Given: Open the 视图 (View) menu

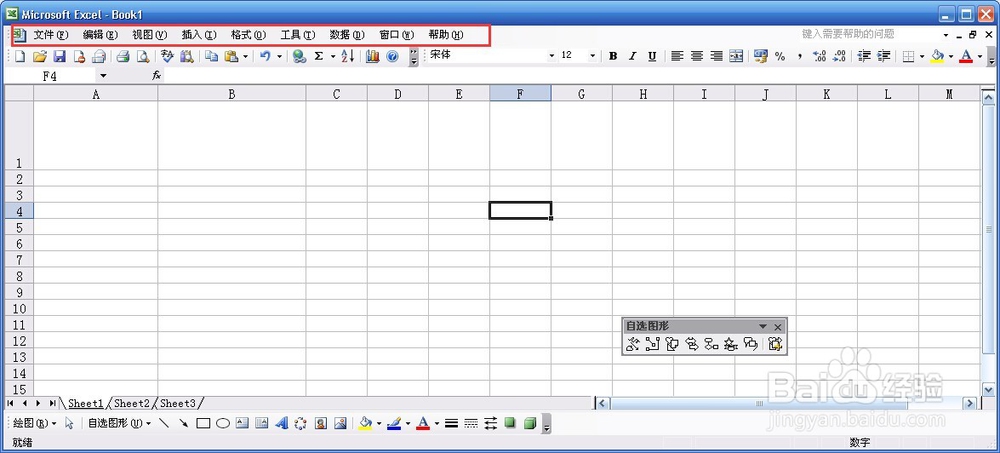Looking at the screenshot, I should click(x=149, y=34).
